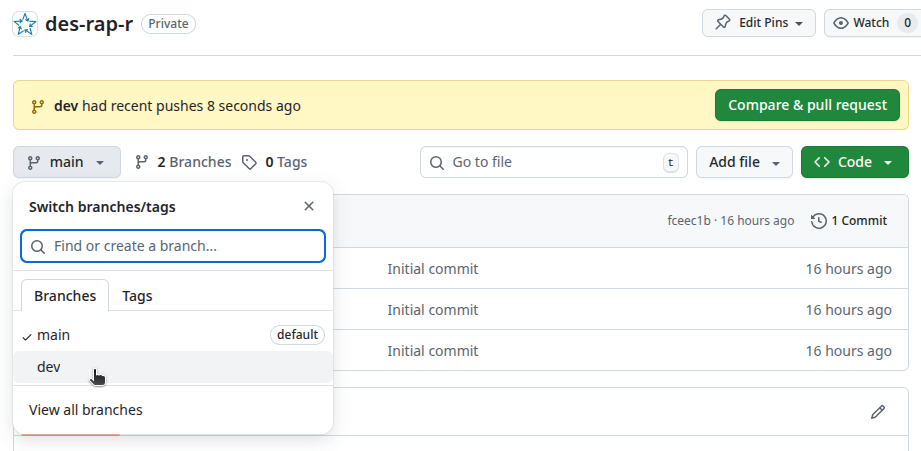Select the main branch with checkmark

click(x=54, y=335)
